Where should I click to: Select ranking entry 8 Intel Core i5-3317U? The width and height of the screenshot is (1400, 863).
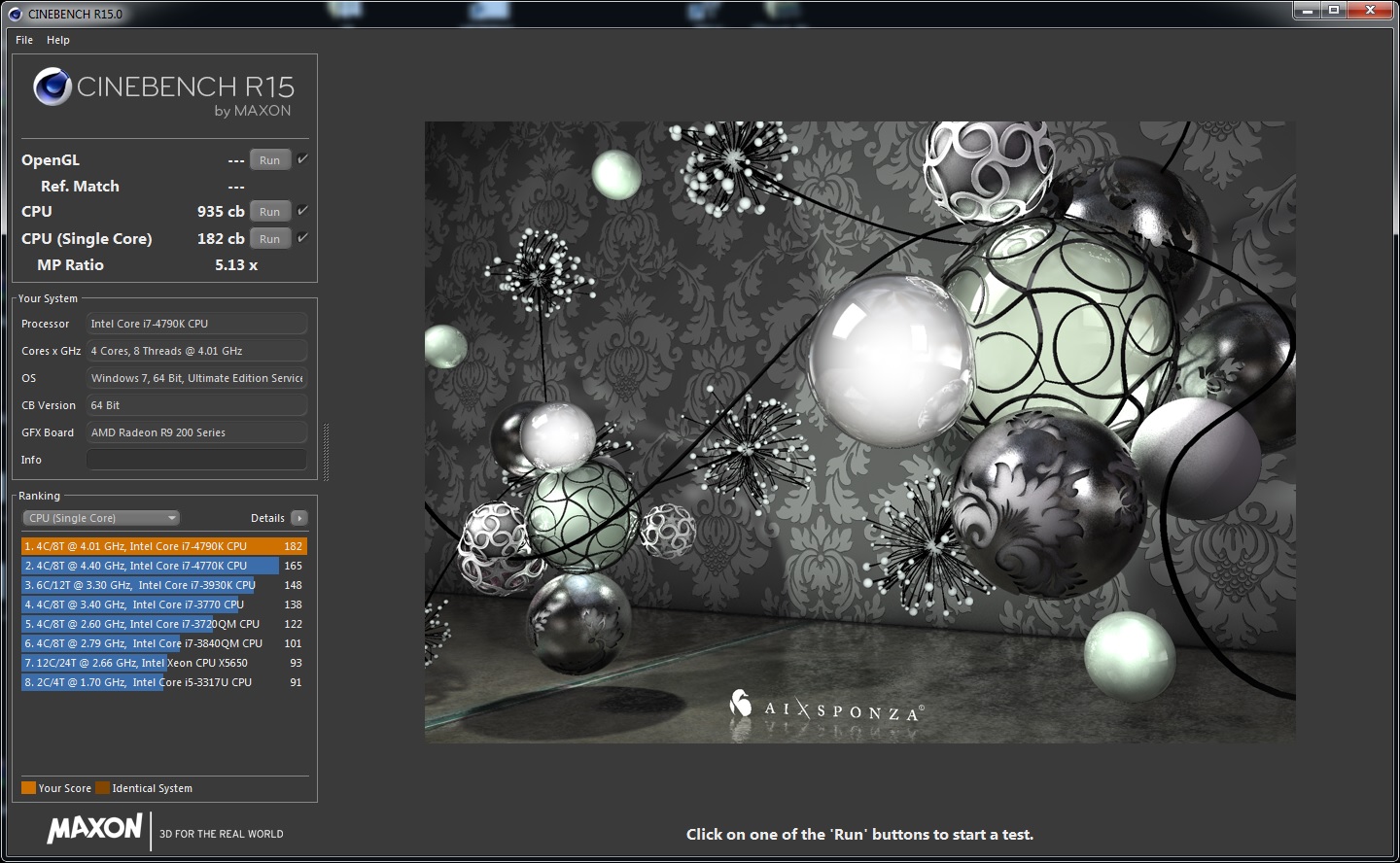click(164, 682)
